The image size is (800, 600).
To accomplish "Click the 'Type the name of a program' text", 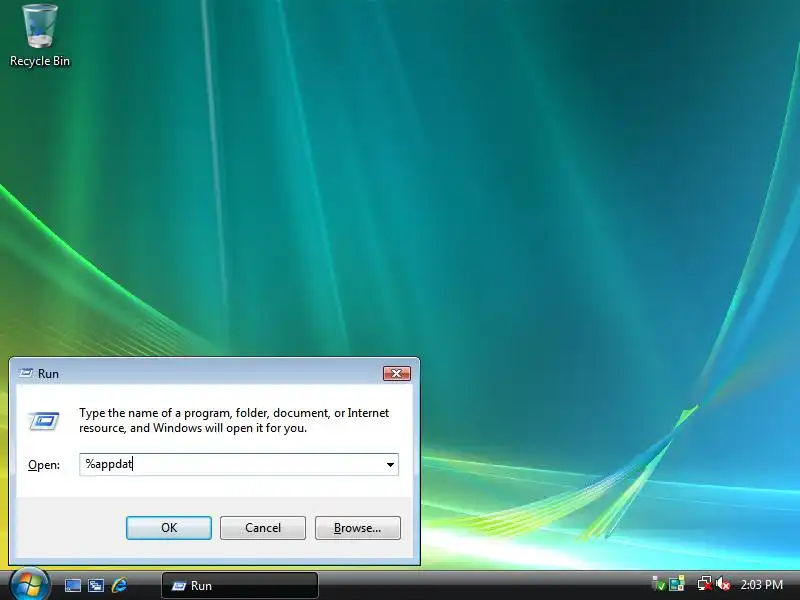I will coord(234,420).
